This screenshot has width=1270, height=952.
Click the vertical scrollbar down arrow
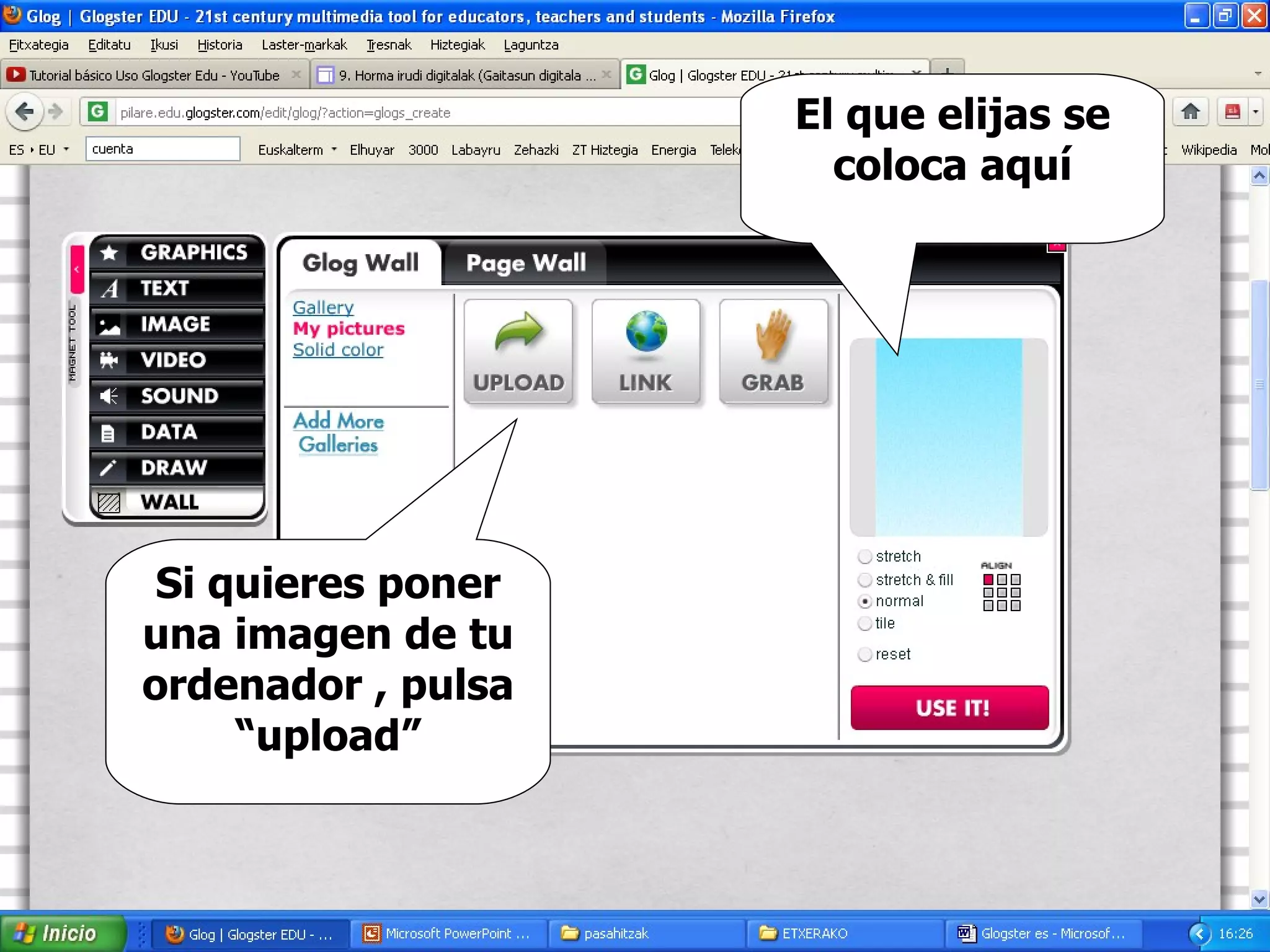(1259, 899)
